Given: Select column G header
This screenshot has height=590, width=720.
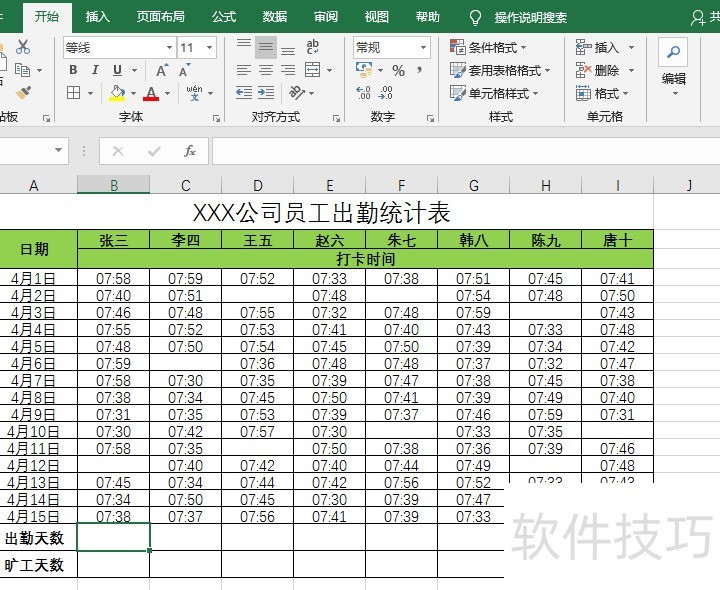Looking at the screenshot, I should [474, 185].
